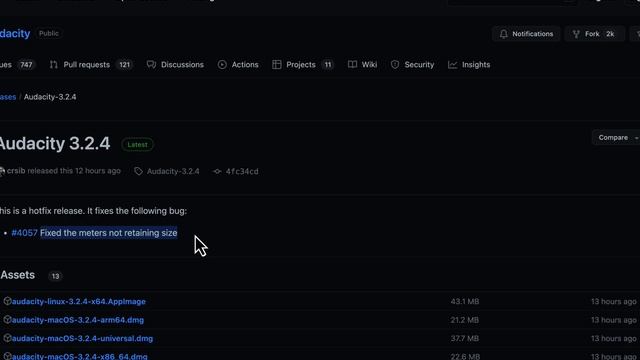Click the Audacity-3.2.4 breadcrumb text
This screenshot has width=640, height=360.
tap(50, 97)
